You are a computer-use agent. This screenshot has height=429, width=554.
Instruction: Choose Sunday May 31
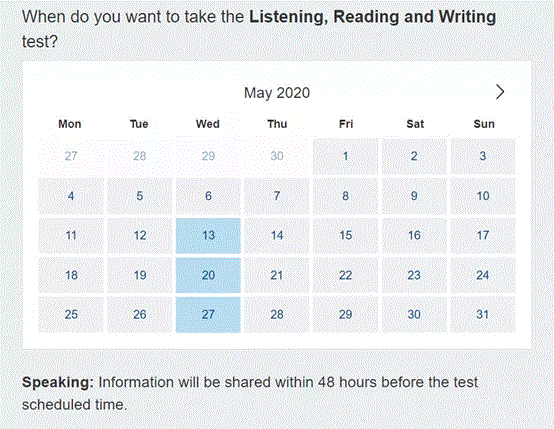coord(483,315)
